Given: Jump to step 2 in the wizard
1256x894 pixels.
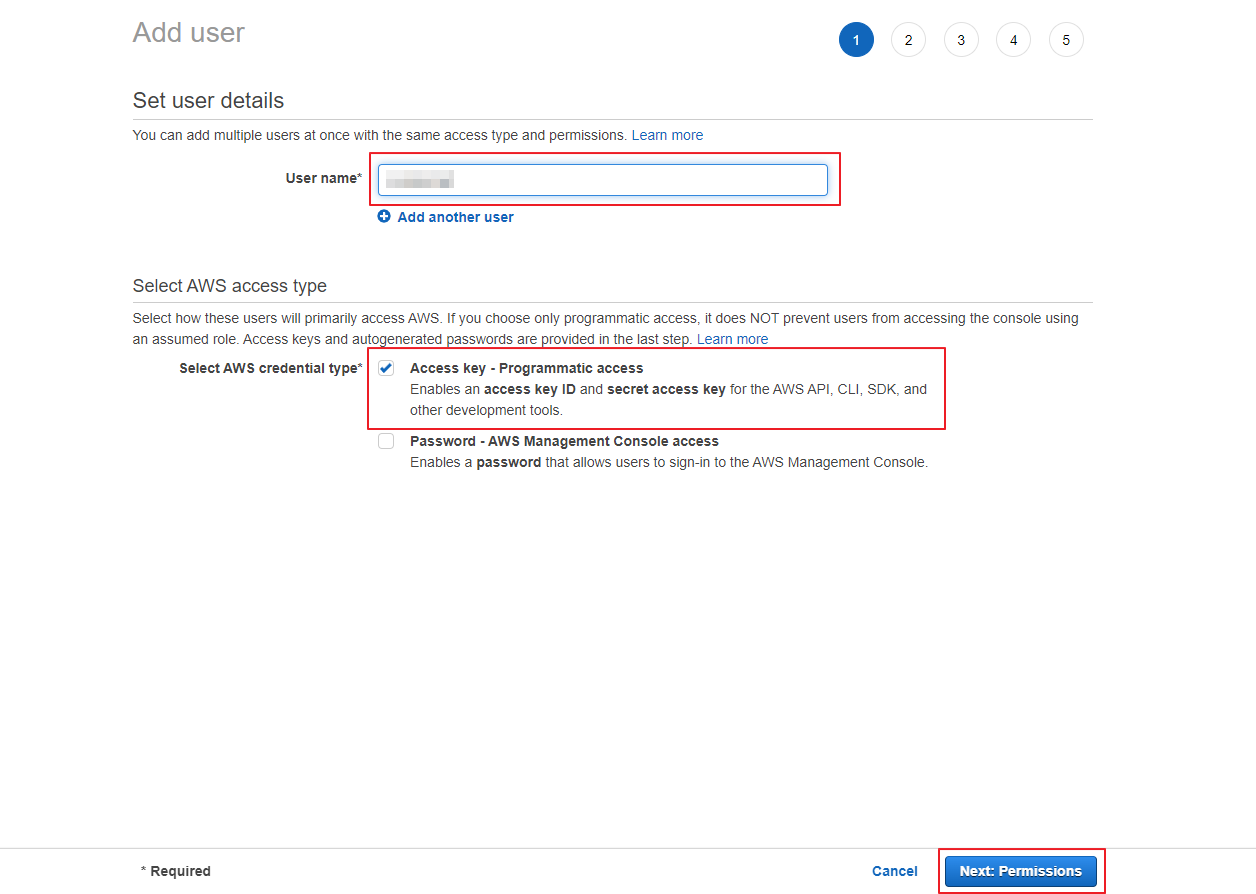Looking at the screenshot, I should pos(908,40).
